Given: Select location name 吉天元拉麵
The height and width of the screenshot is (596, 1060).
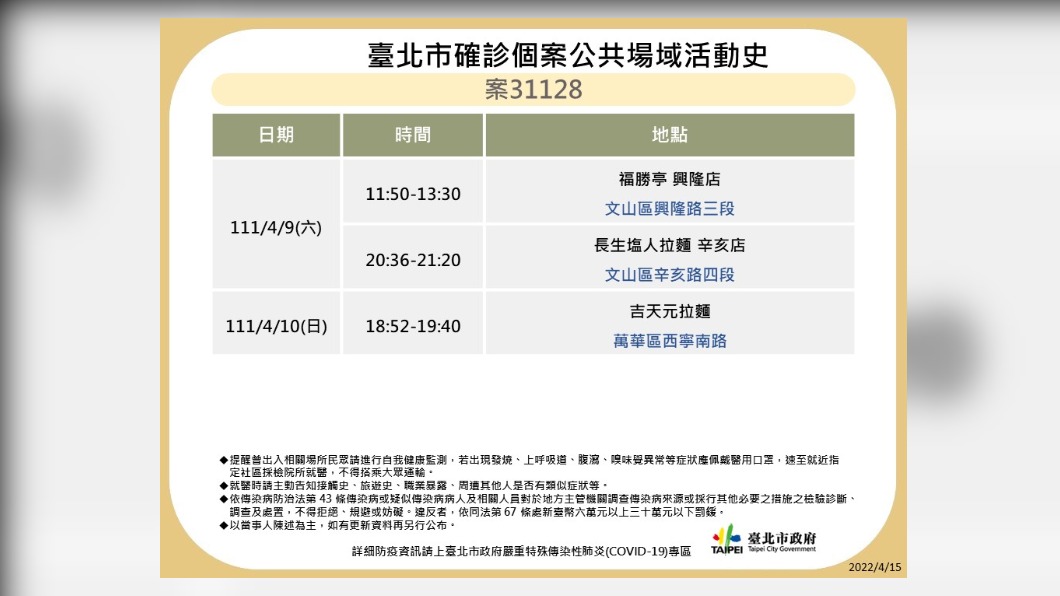Looking at the screenshot, I should tap(669, 312).
